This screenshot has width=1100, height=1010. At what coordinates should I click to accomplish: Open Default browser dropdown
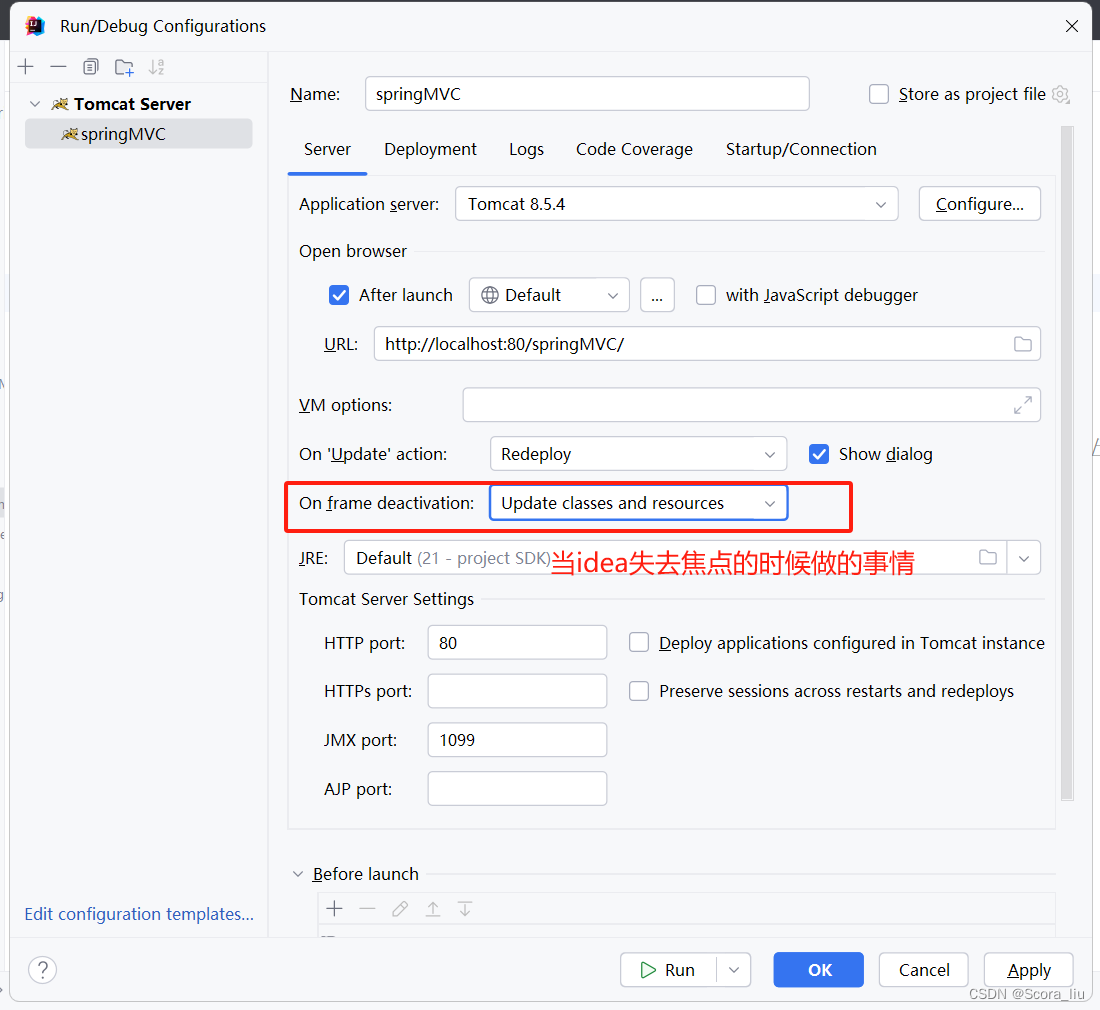(549, 295)
